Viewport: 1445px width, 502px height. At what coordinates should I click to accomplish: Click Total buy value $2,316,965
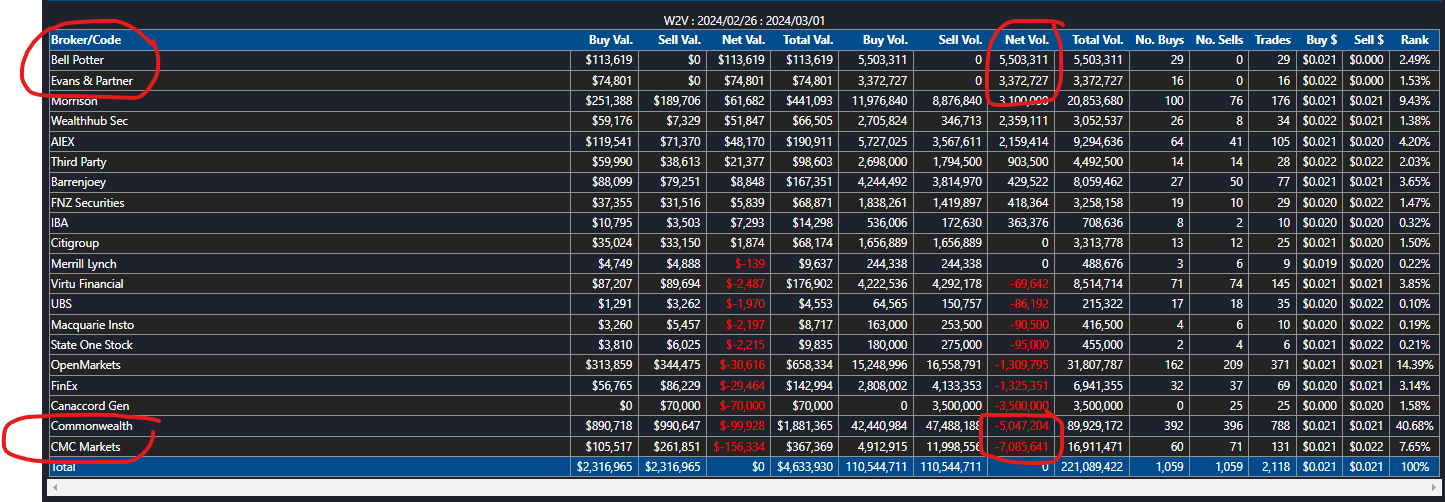[605, 467]
